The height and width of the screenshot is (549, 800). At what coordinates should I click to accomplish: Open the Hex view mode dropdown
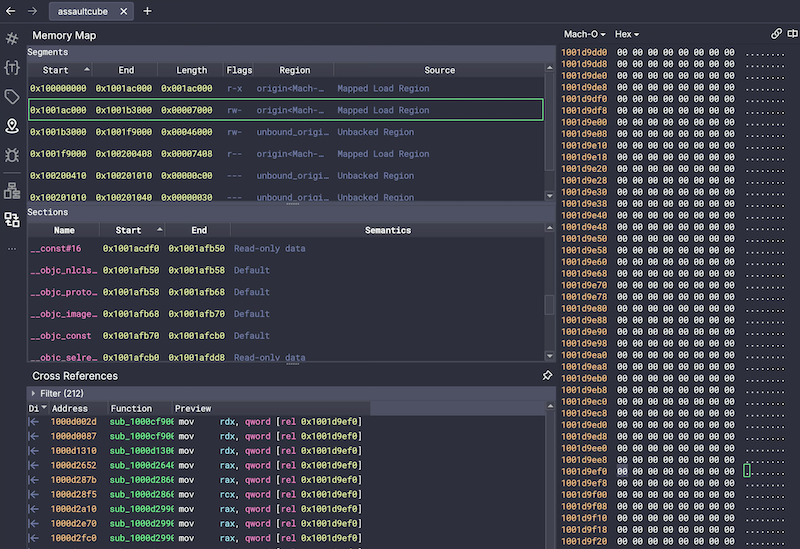pyautogui.click(x=627, y=34)
